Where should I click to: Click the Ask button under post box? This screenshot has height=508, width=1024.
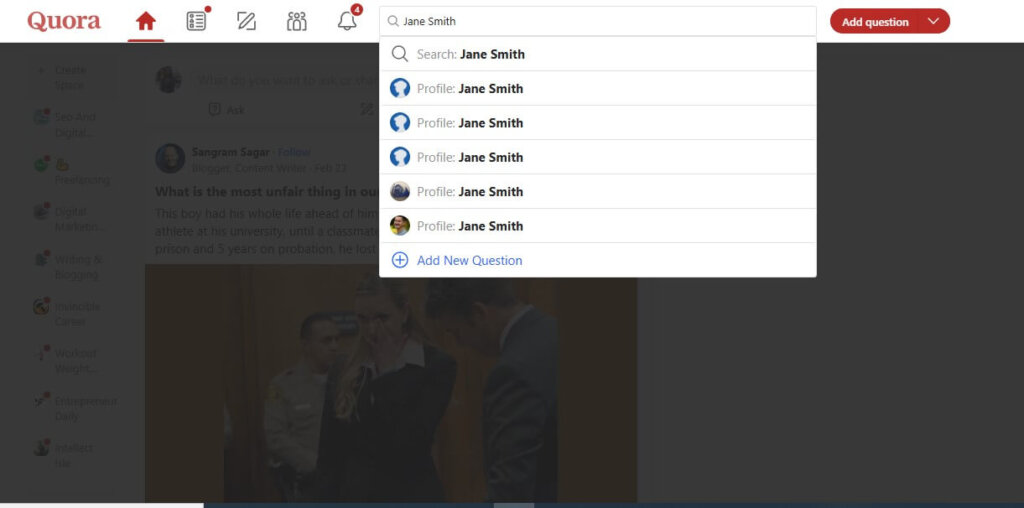click(226, 110)
